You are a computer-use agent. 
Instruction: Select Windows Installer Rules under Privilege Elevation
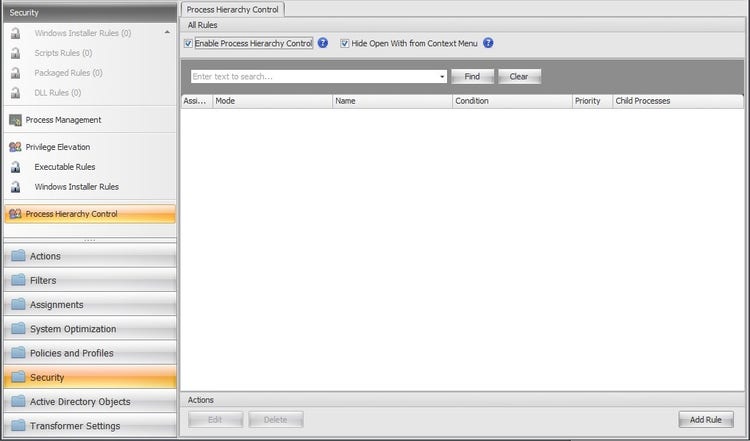click(77, 187)
